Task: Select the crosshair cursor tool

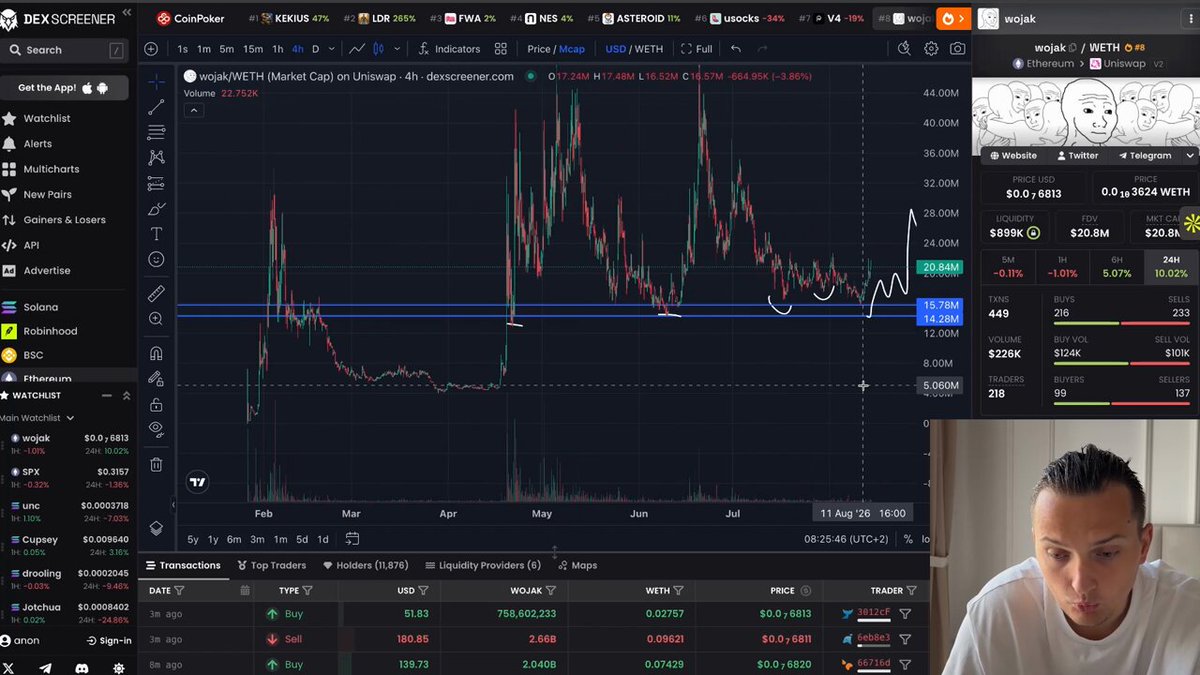Action: point(156,82)
